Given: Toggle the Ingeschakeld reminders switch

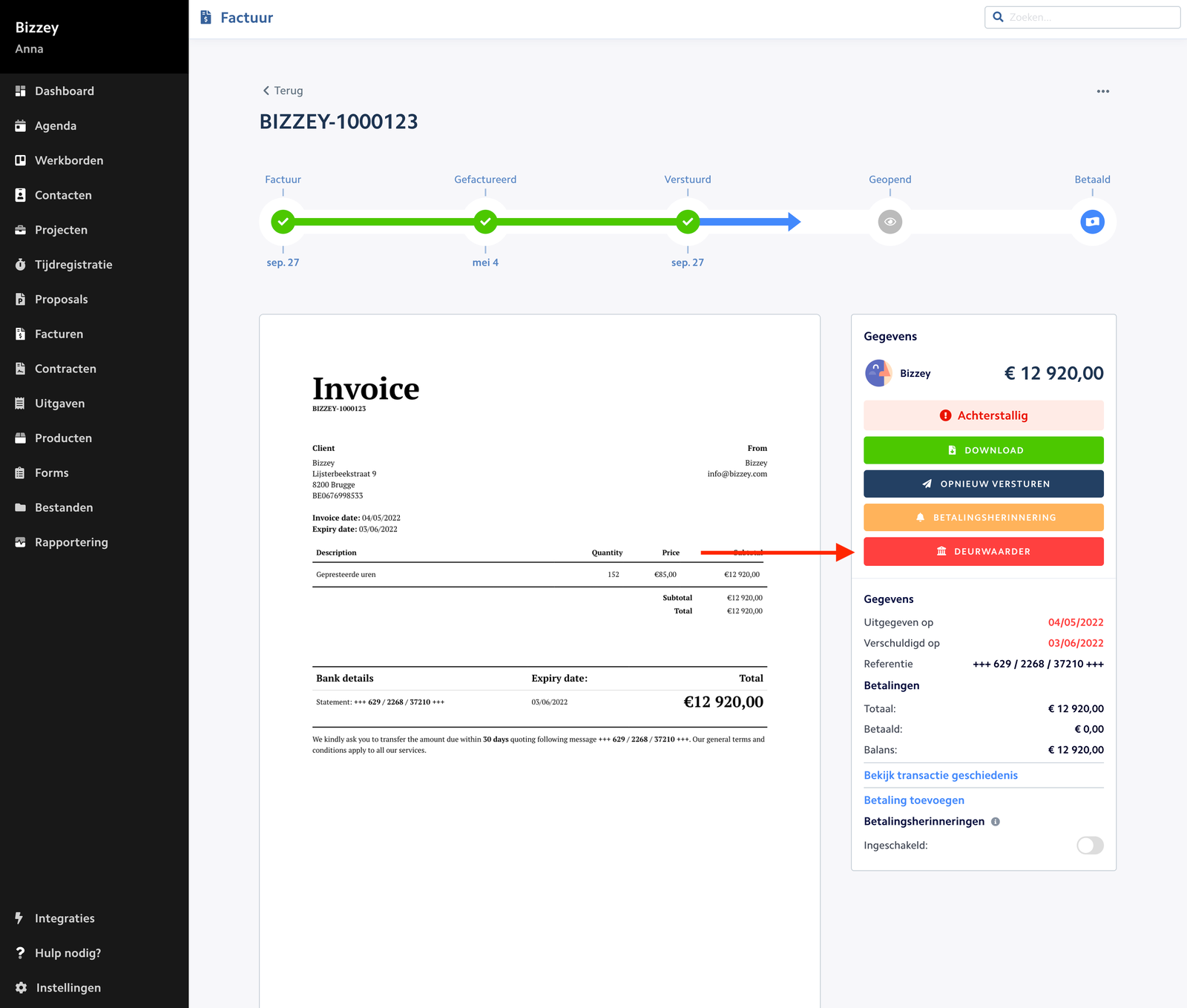Looking at the screenshot, I should tap(1090, 846).
